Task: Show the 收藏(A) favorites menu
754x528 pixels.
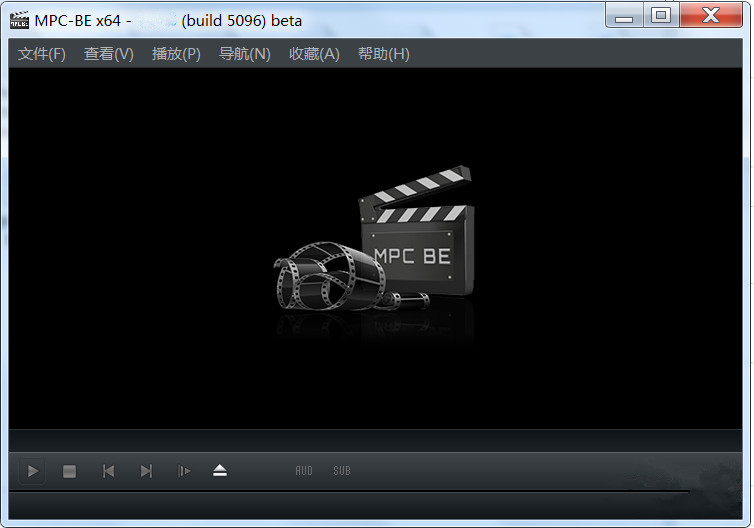Action: 314,54
